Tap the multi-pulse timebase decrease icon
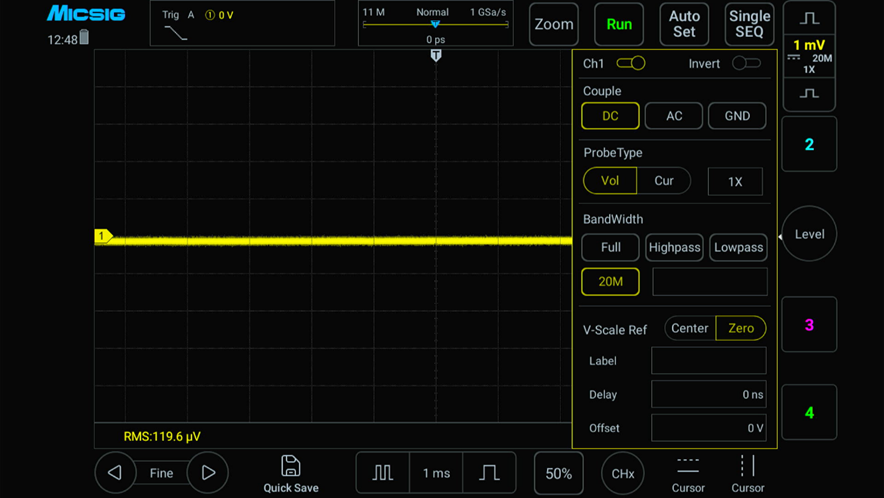 383,473
